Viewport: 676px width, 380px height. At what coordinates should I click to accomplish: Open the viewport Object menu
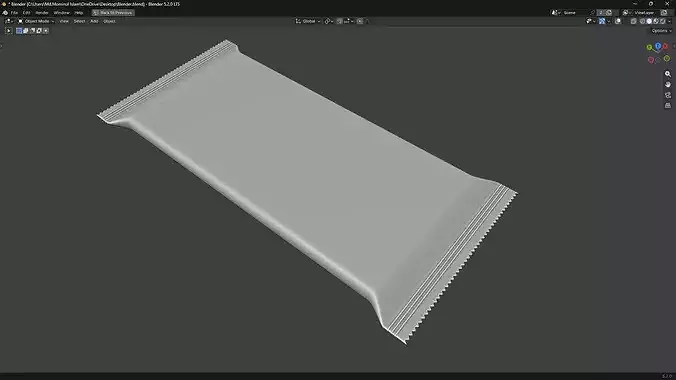(x=109, y=21)
